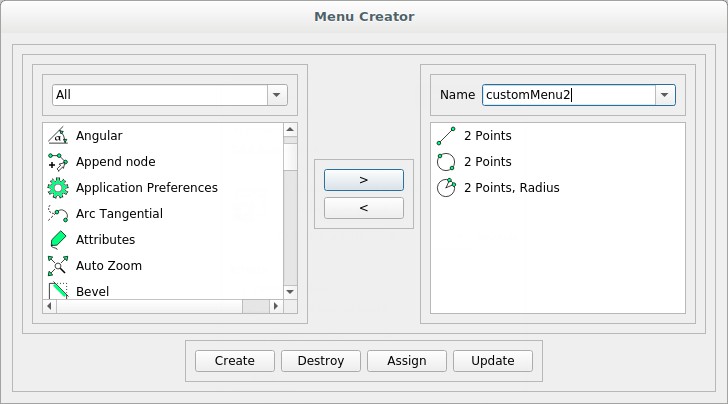Click the Arc Tangential icon
Image resolution: width=728 pixels, height=404 pixels.
58,214
